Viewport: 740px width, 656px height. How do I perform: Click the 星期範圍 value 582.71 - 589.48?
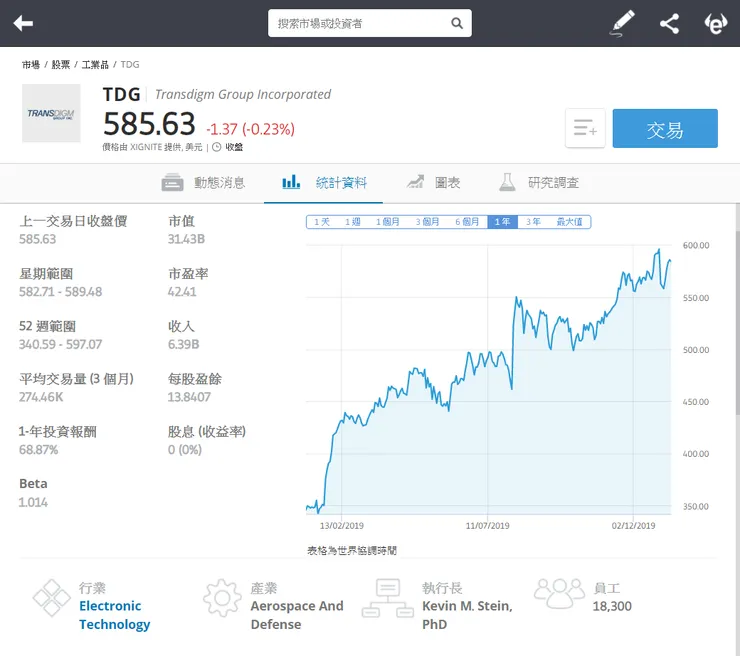pyautogui.click(x=60, y=292)
